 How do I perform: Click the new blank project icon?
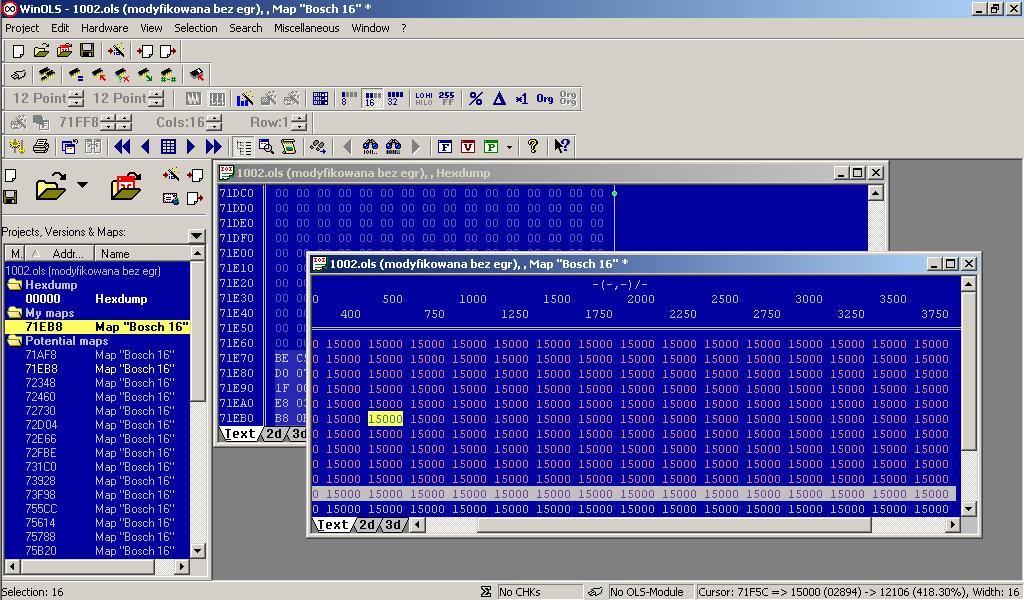pyautogui.click(x=18, y=51)
